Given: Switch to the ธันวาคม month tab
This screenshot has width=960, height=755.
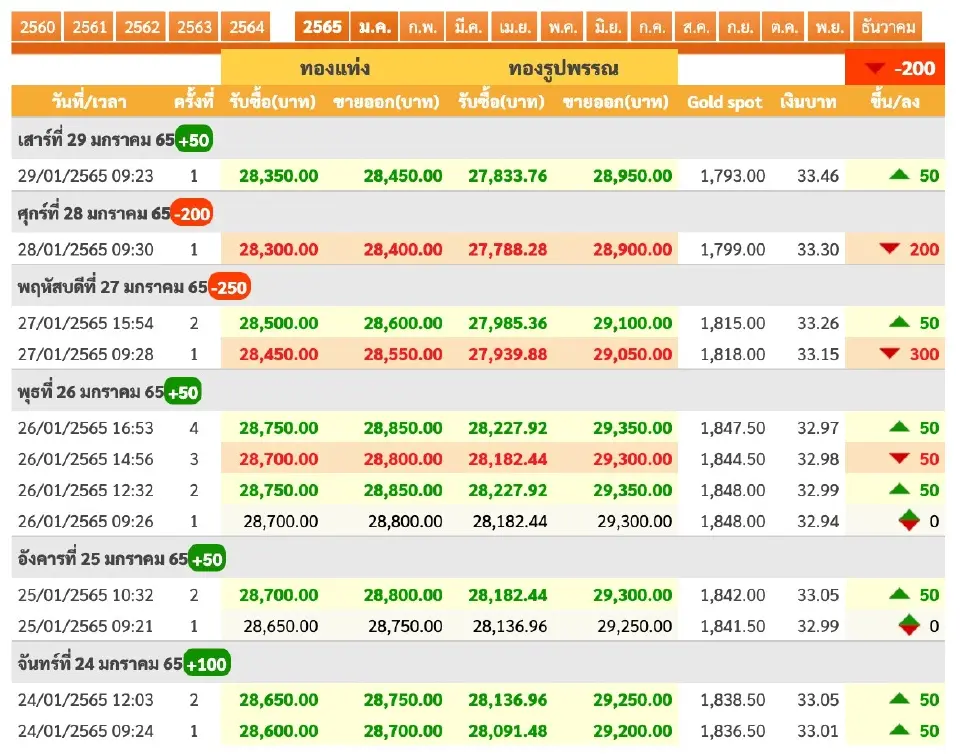Looking at the screenshot, I should point(888,27).
